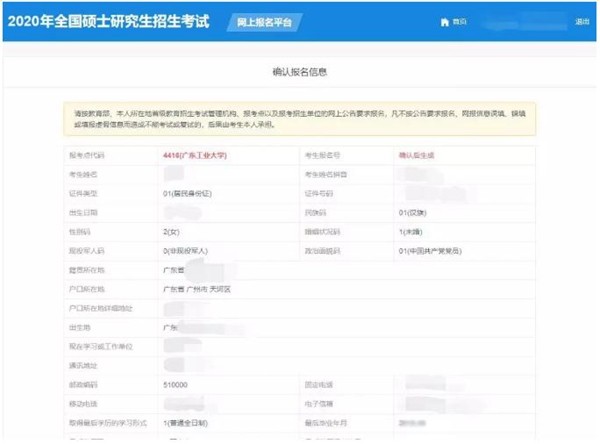Screen dimensions: 600x444
Task: Select the 510000 postal code value
Action: click(x=175, y=385)
